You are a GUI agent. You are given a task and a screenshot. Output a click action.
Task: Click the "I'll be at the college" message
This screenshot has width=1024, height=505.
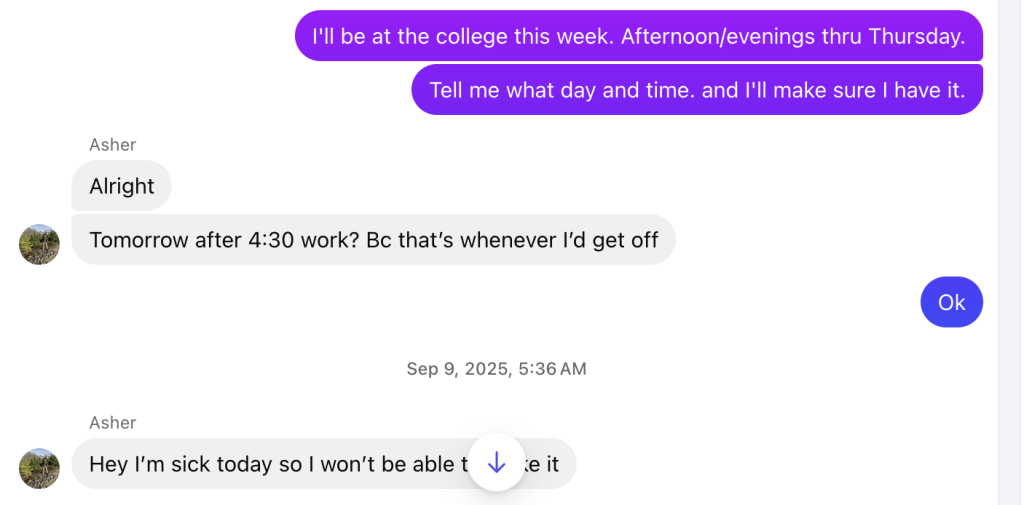click(638, 37)
